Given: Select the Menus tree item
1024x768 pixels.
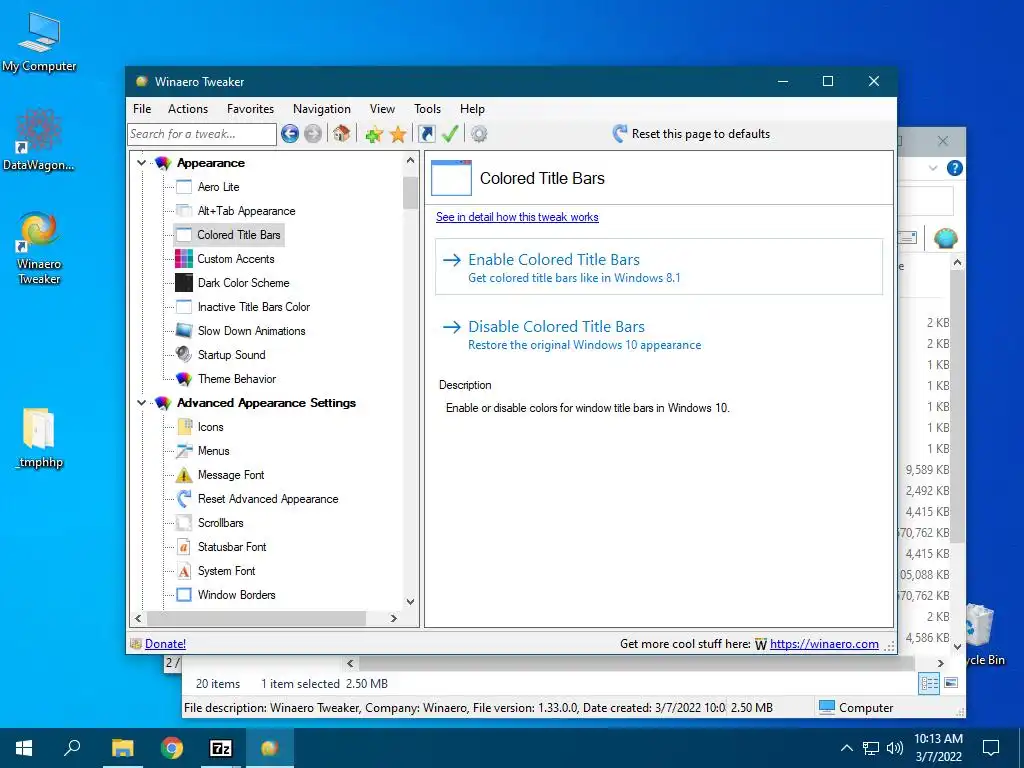Looking at the screenshot, I should pyautogui.click(x=214, y=451).
